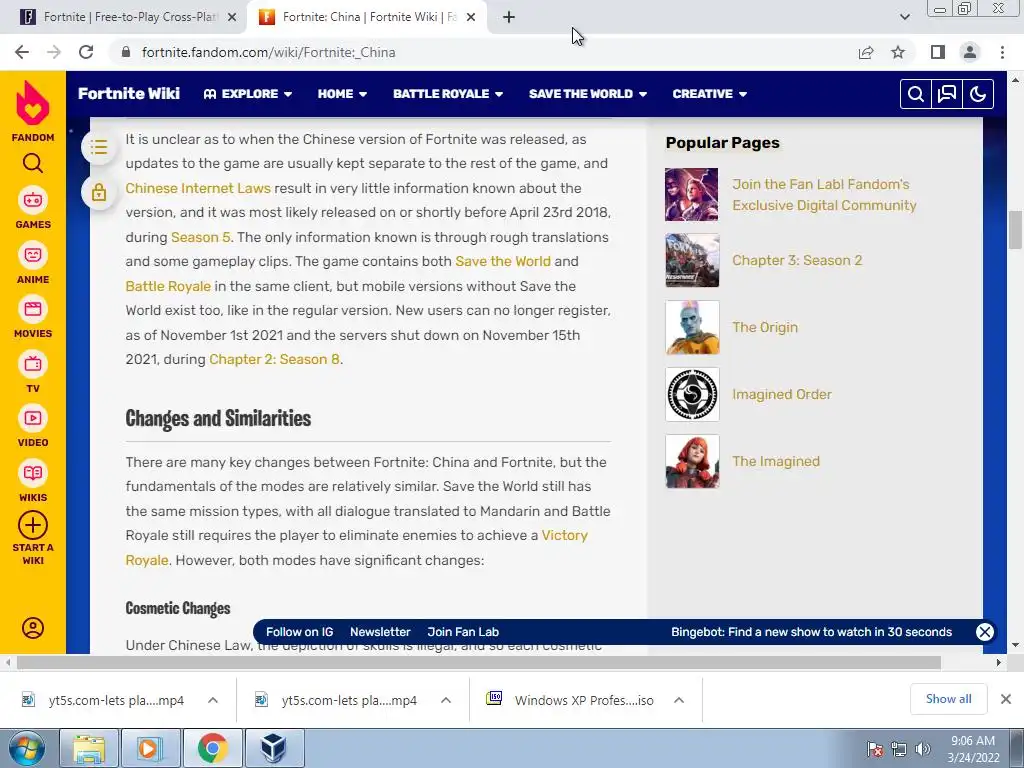Open the user profile icon in sidebar
Image resolution: width=1024 pixels, height=768 pixels.
[x=33, y=628]
